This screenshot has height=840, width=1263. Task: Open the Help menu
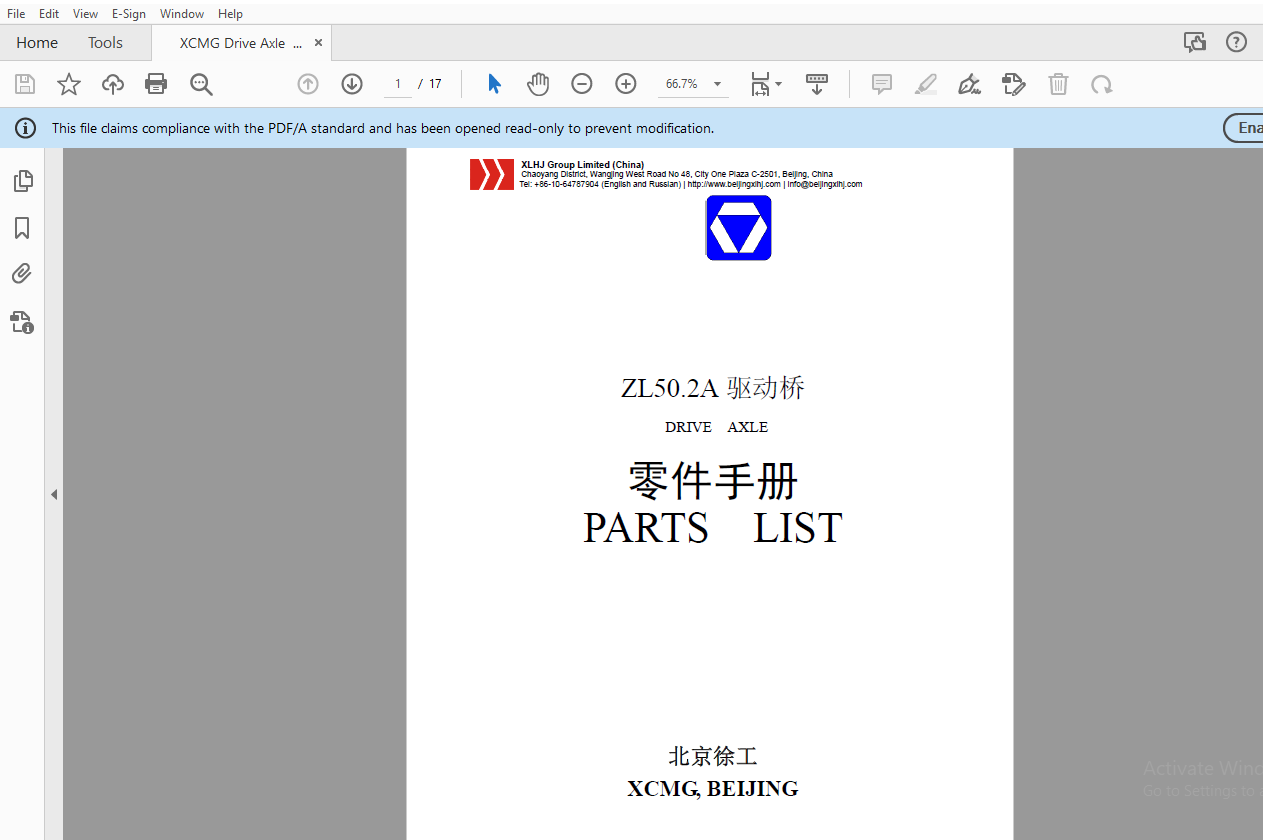(230, 14)
